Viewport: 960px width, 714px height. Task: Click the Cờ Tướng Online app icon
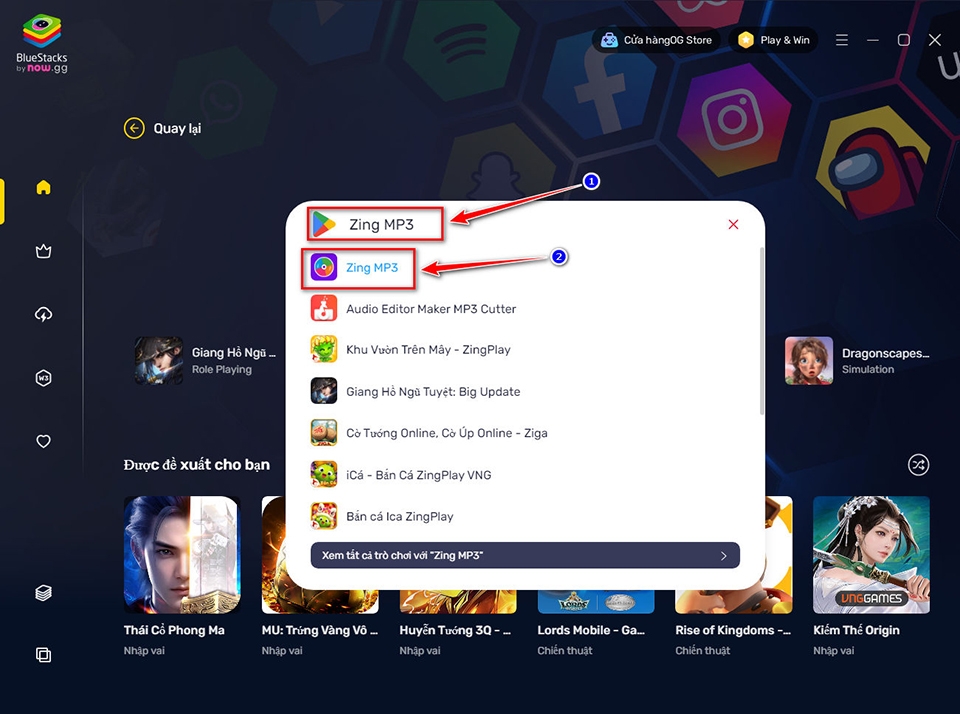point(324,433)
